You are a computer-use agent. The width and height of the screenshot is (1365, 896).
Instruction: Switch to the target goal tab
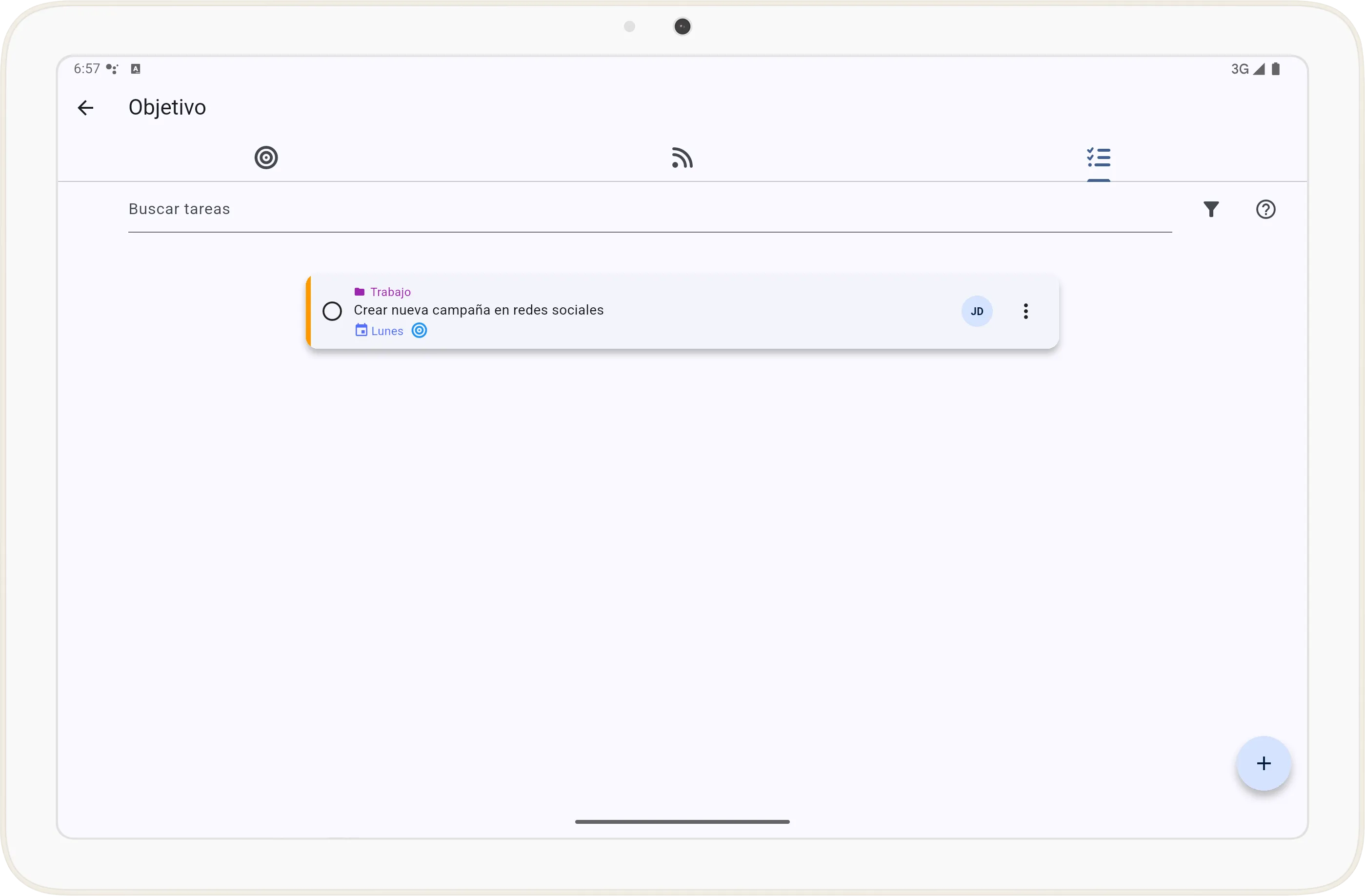pyautogui.click(x=266, y=158)
